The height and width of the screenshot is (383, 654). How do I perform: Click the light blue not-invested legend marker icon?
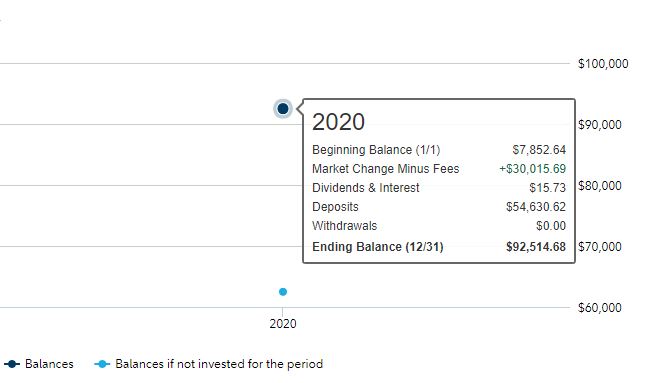pyautogui.click(x=102, y=364)
